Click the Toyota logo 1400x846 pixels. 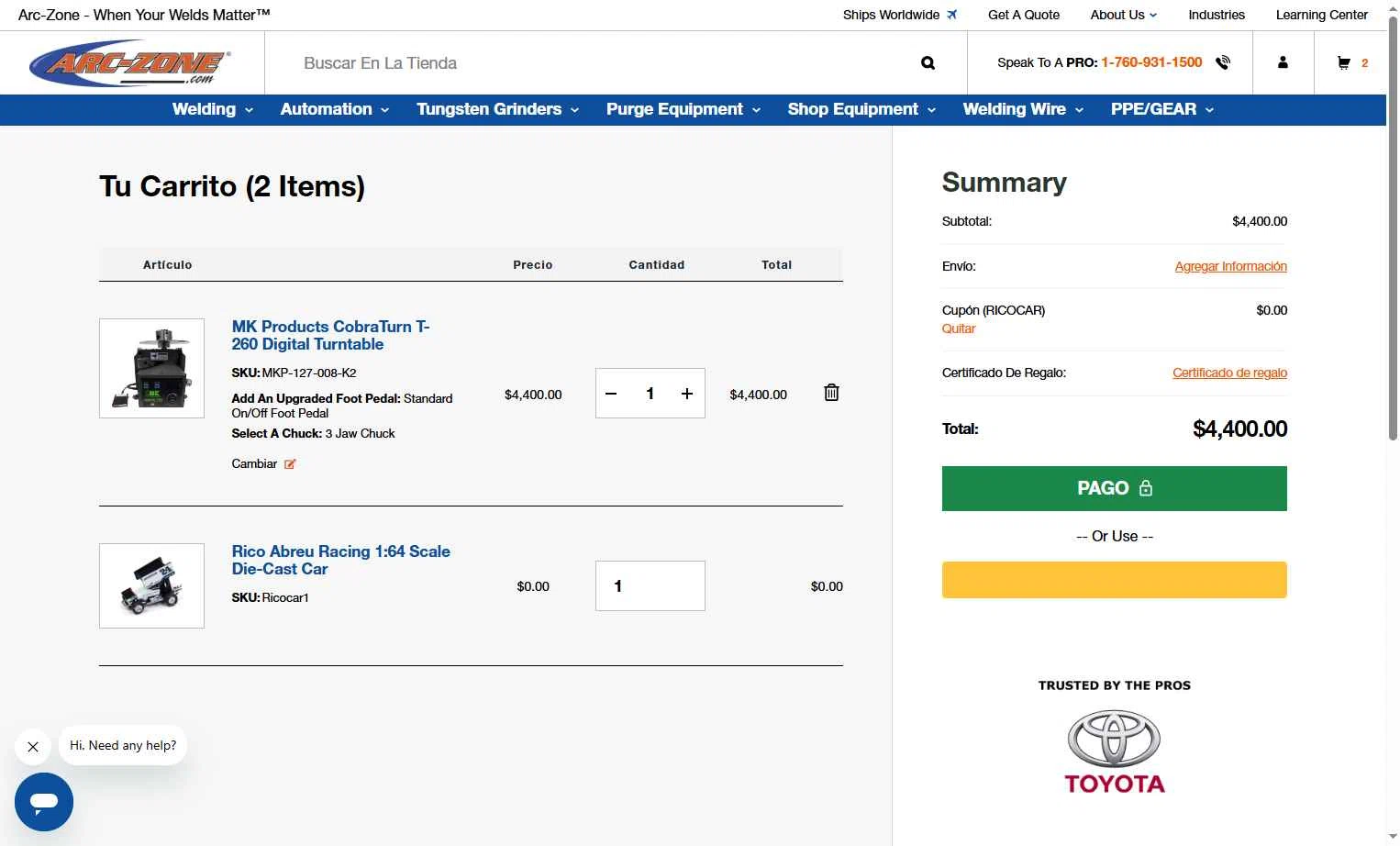pos(1115,752)
